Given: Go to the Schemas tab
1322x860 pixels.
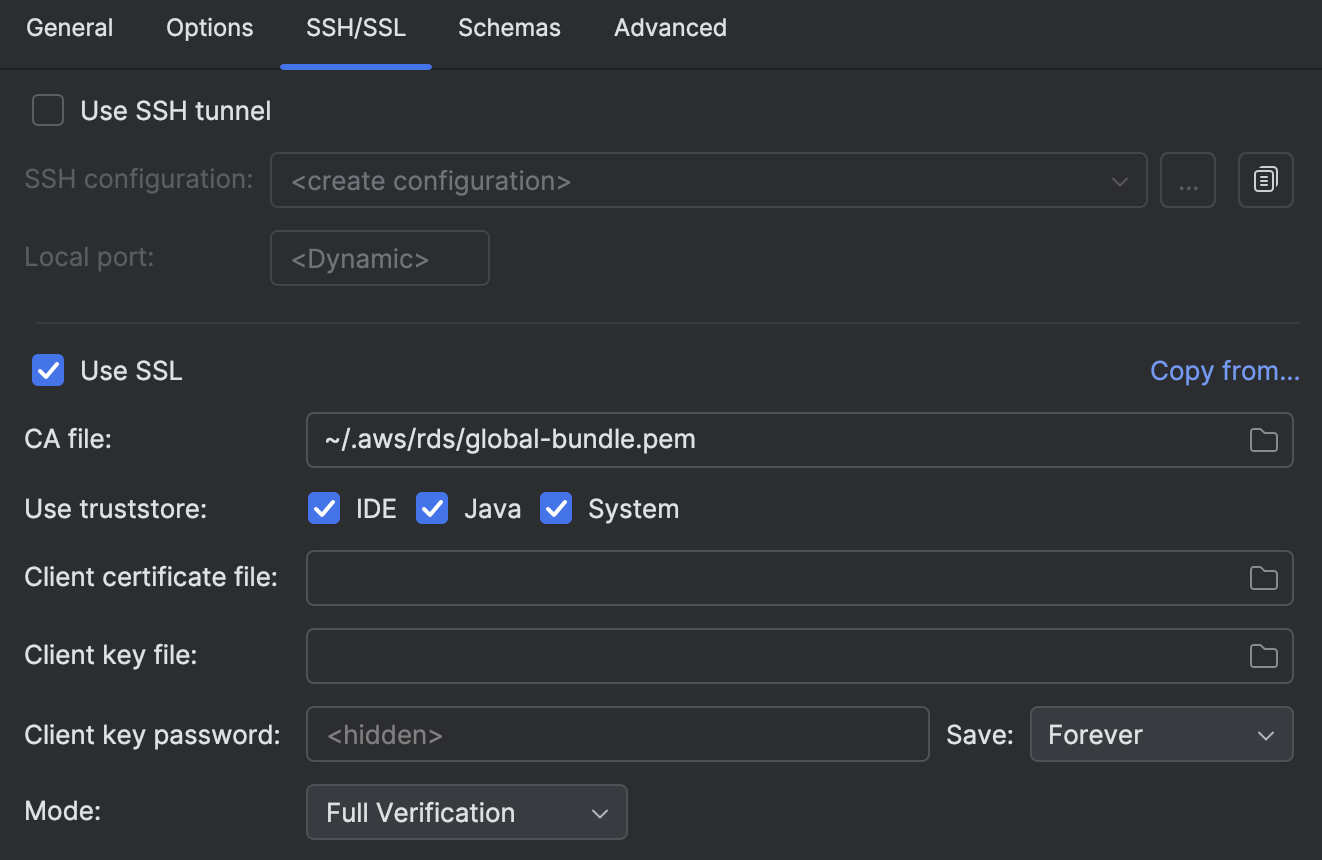Looking at the screenshot, I should 509,28.
